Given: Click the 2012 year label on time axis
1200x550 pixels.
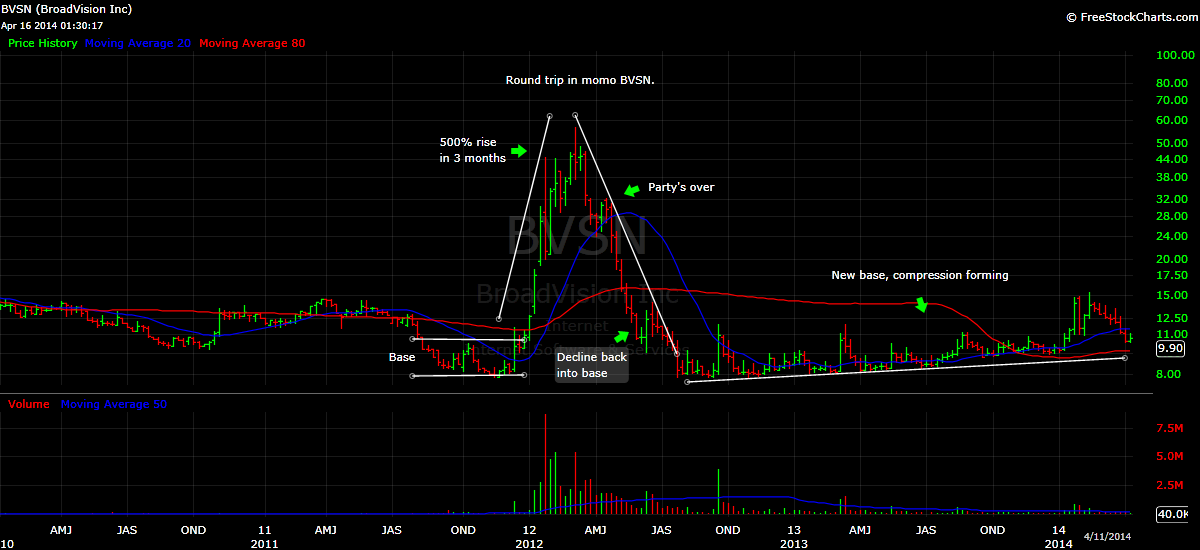Looking at the screenshot, I should pyautogui.click(x=529, y=543).
